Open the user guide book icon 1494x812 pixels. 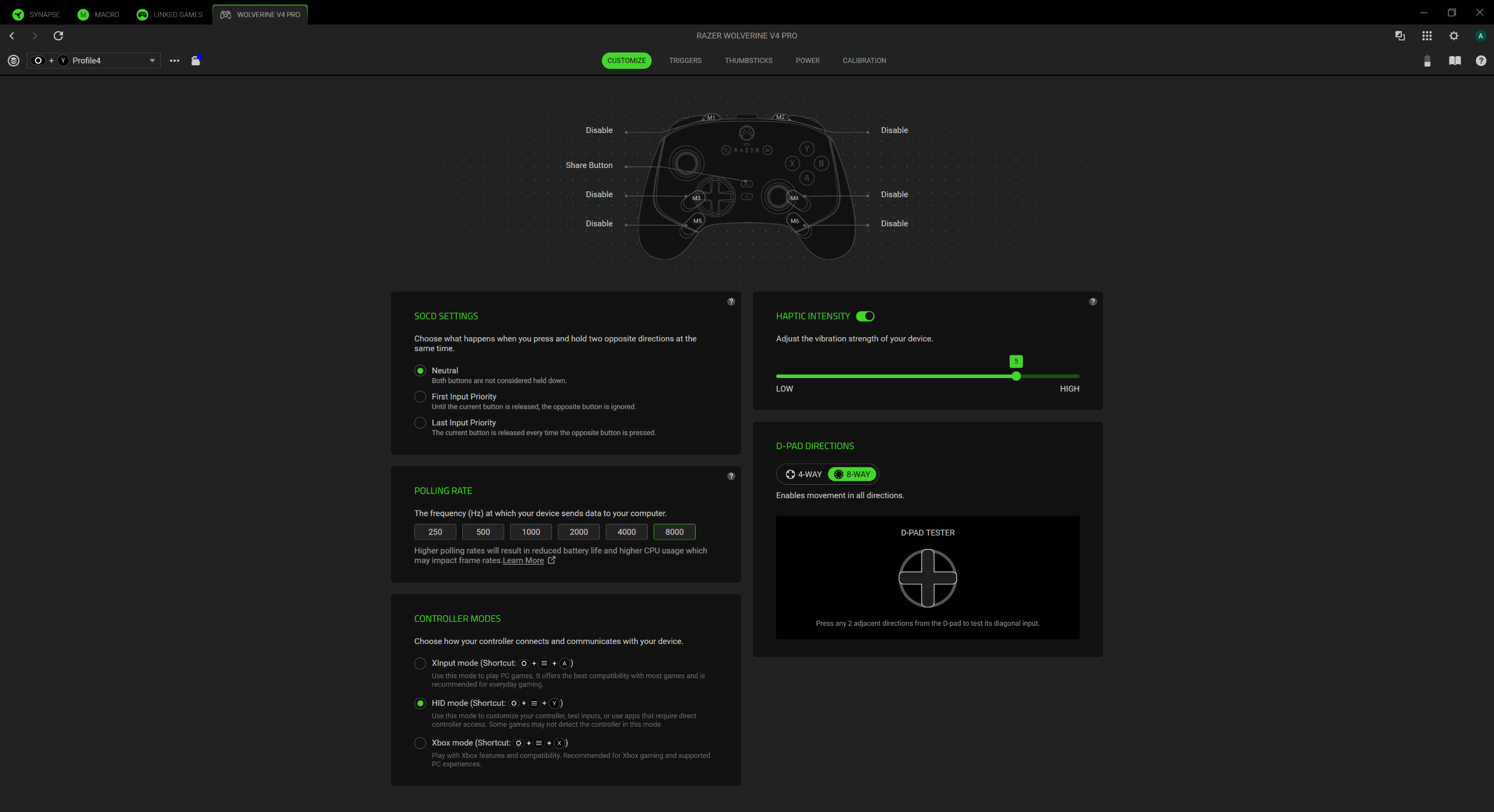pyautogui.click(x=1455, y=61)
